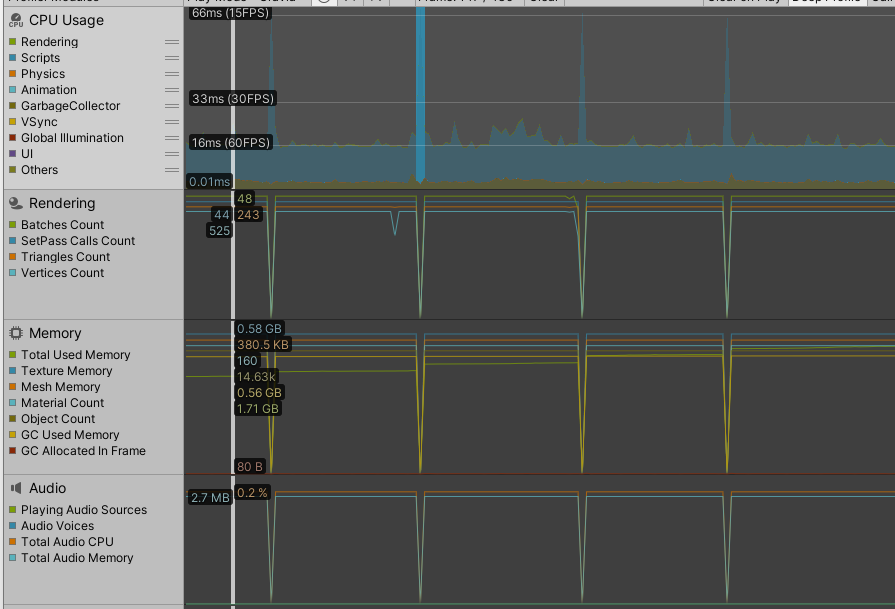Screen dimensions: 895x609
Task: Toggle Global Illumination color swatch
Action: point(11,137)
